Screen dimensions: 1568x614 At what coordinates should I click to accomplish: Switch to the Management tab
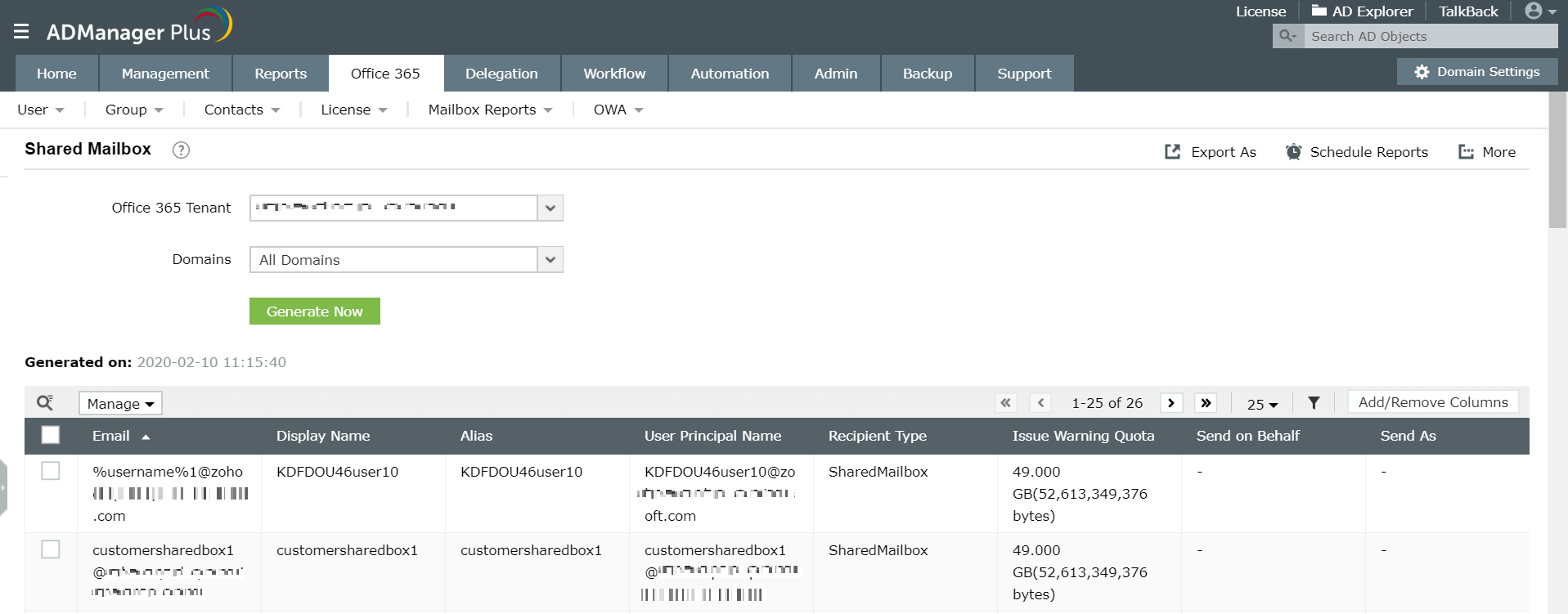(165, 74)
